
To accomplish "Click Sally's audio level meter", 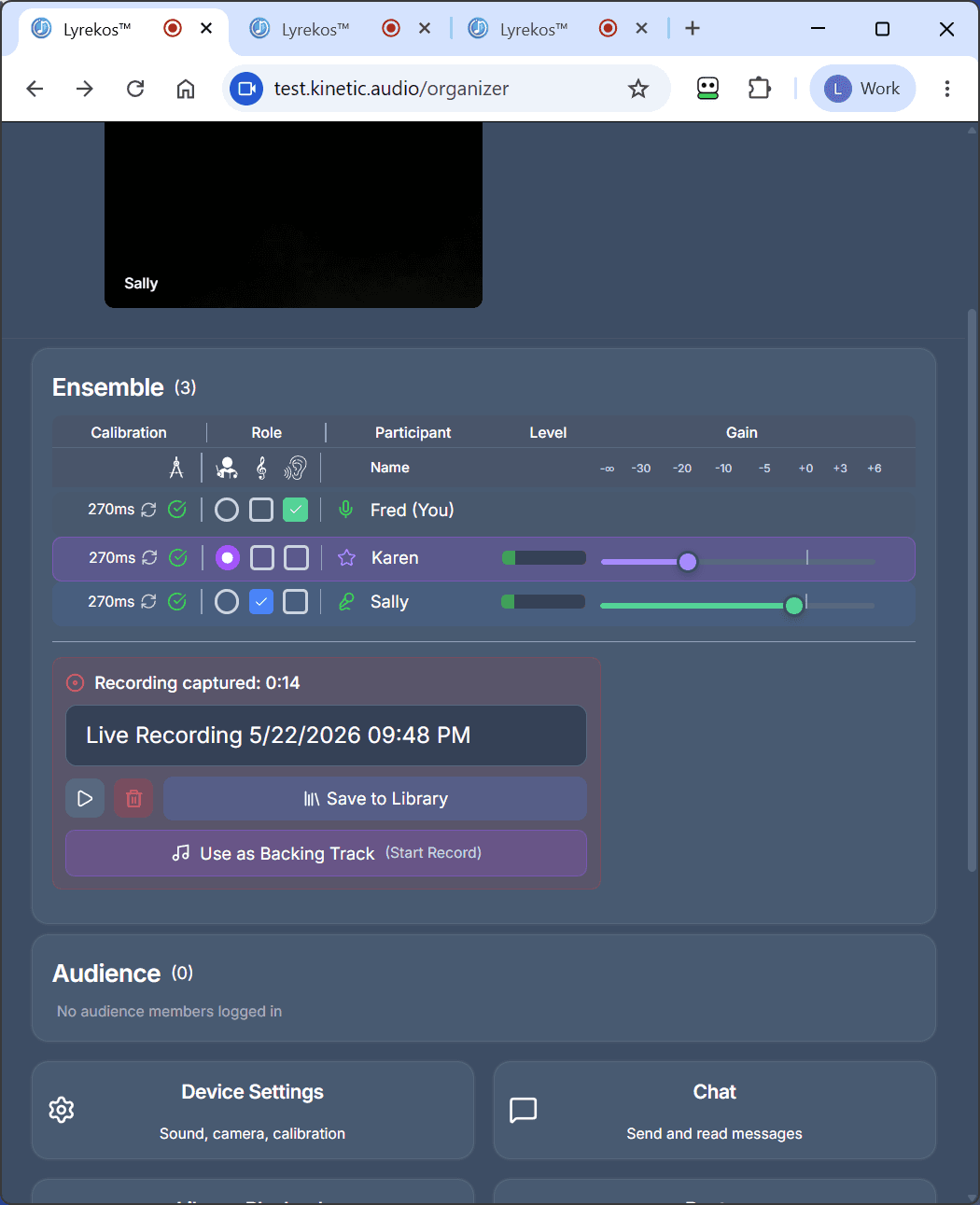I will click(x=543, y=602).
